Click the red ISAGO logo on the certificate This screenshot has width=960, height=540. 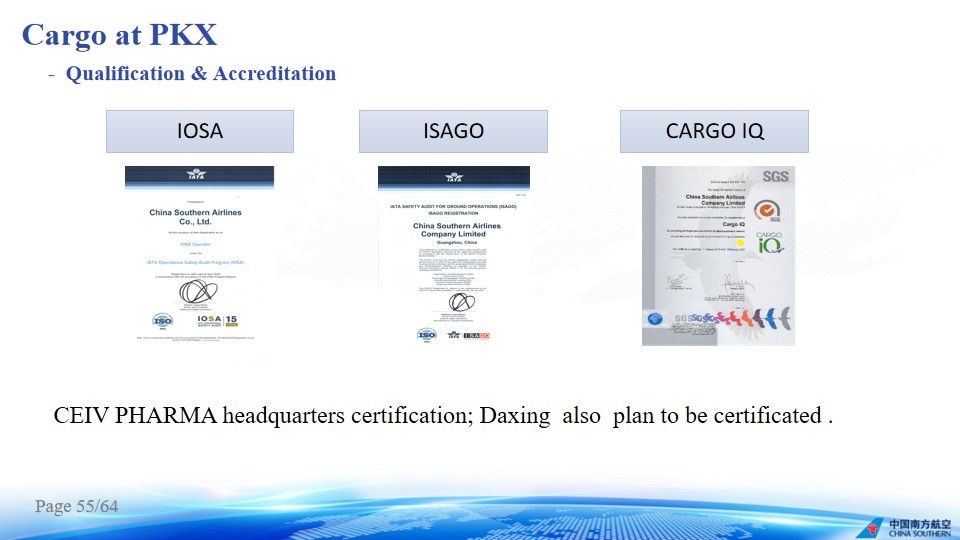click(x=476, y=336)
